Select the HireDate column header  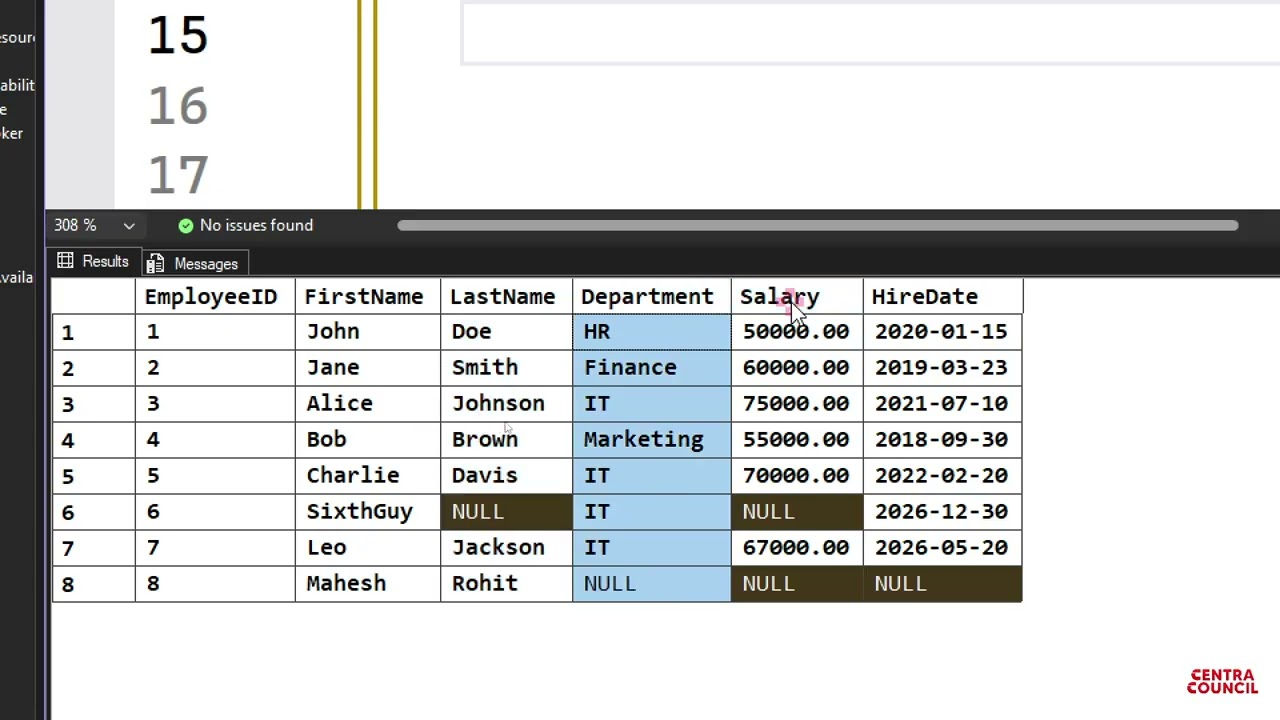tap(943, 297)
